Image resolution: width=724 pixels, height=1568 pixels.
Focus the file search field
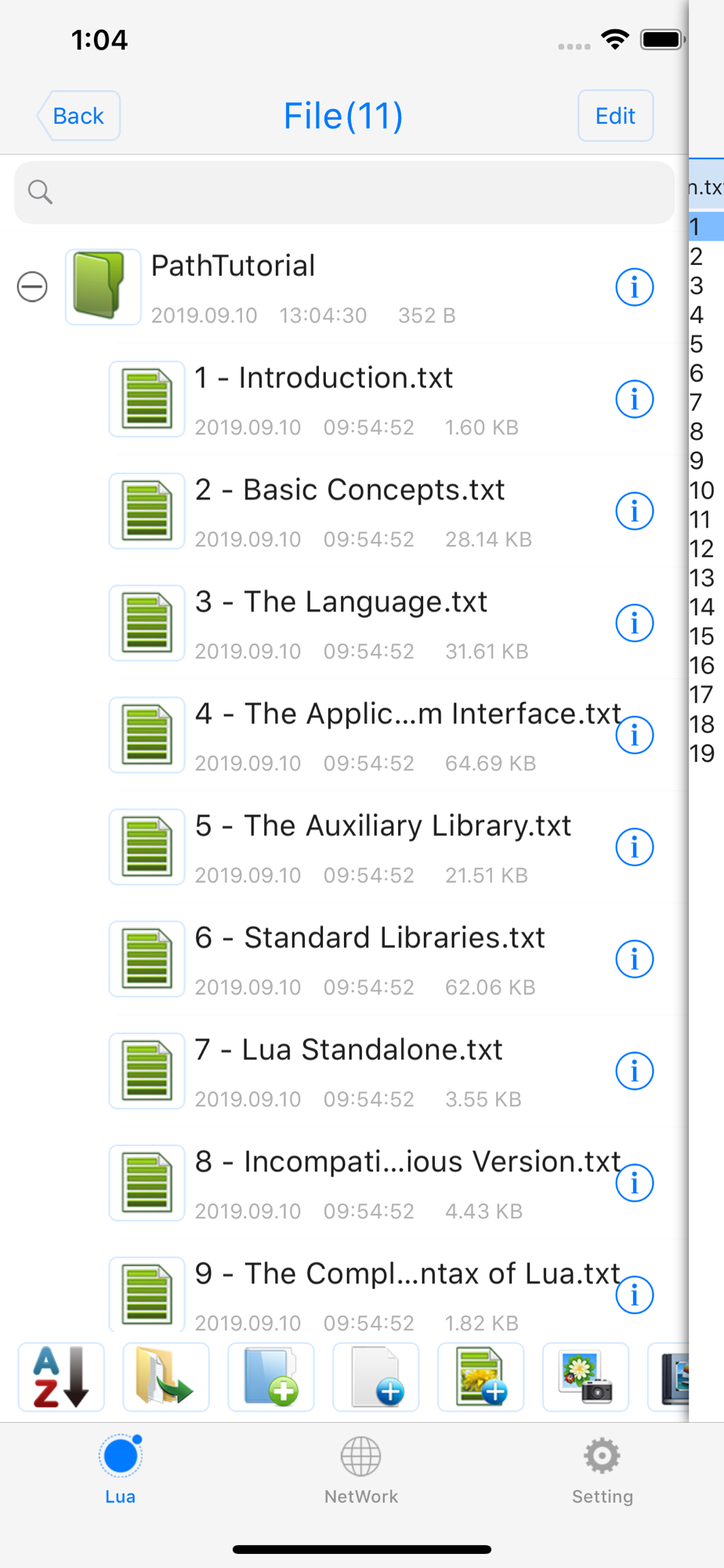345,192
